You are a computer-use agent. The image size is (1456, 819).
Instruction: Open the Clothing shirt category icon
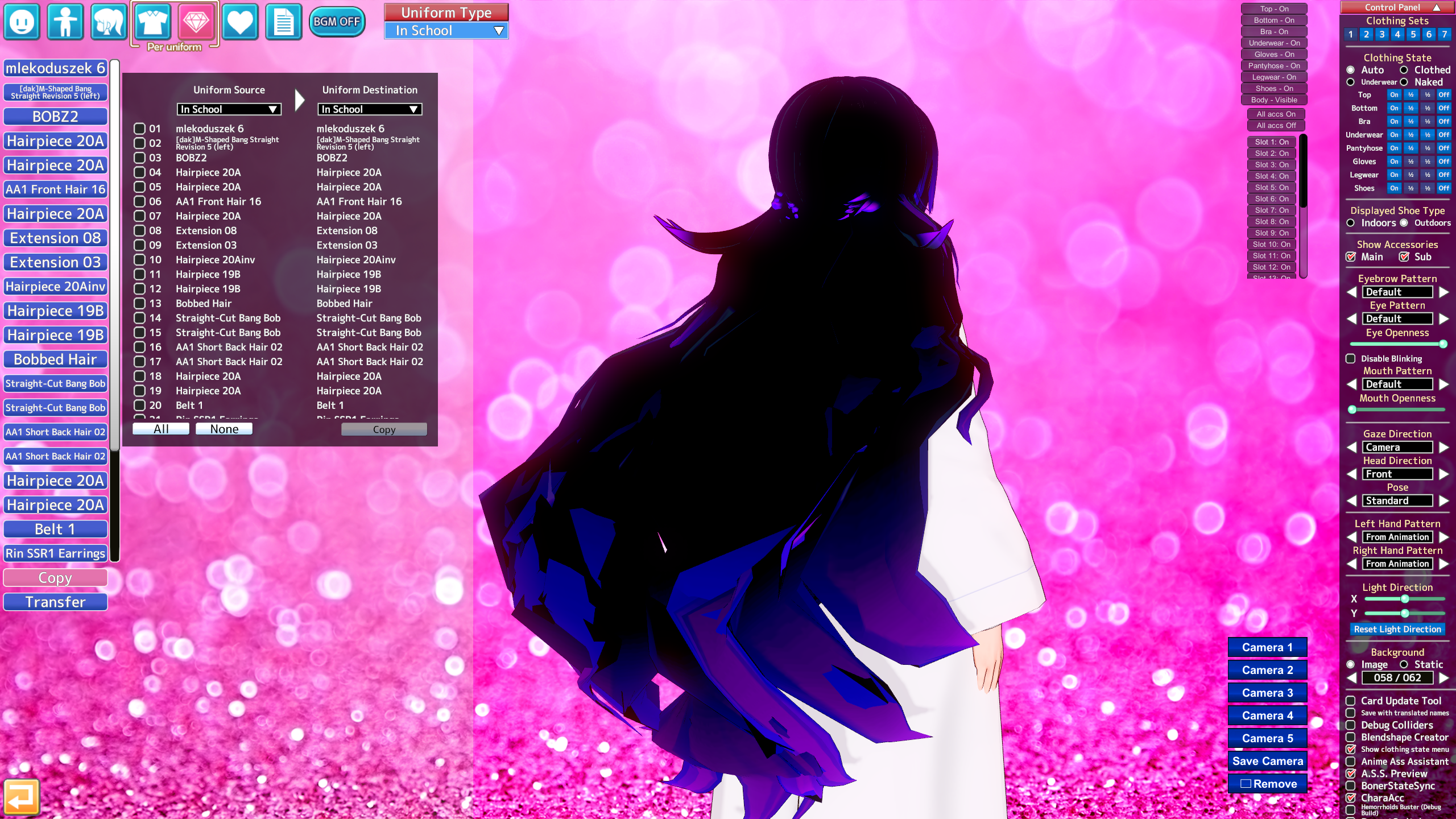coord(152,22)
